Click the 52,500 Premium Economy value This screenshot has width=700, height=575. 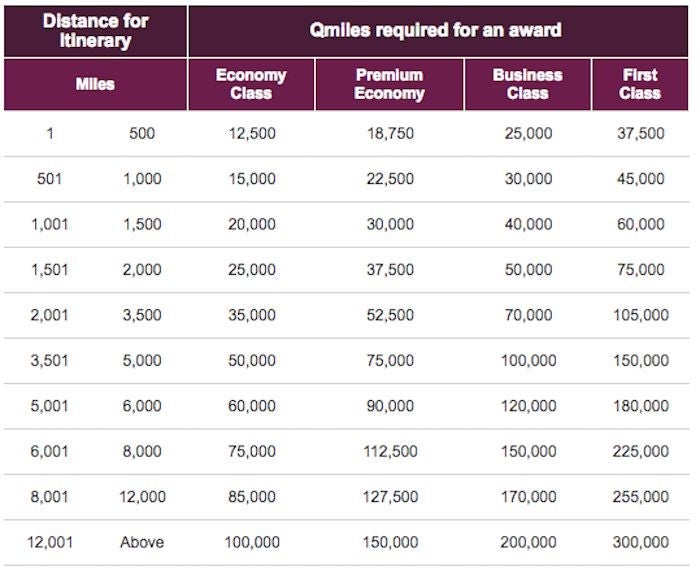[x=390, y=315]
